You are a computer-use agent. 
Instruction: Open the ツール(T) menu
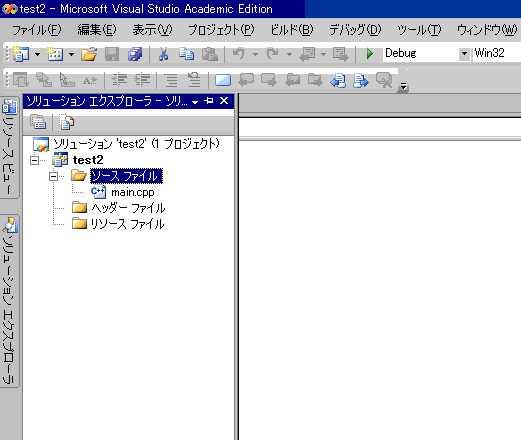pos(419,30)
